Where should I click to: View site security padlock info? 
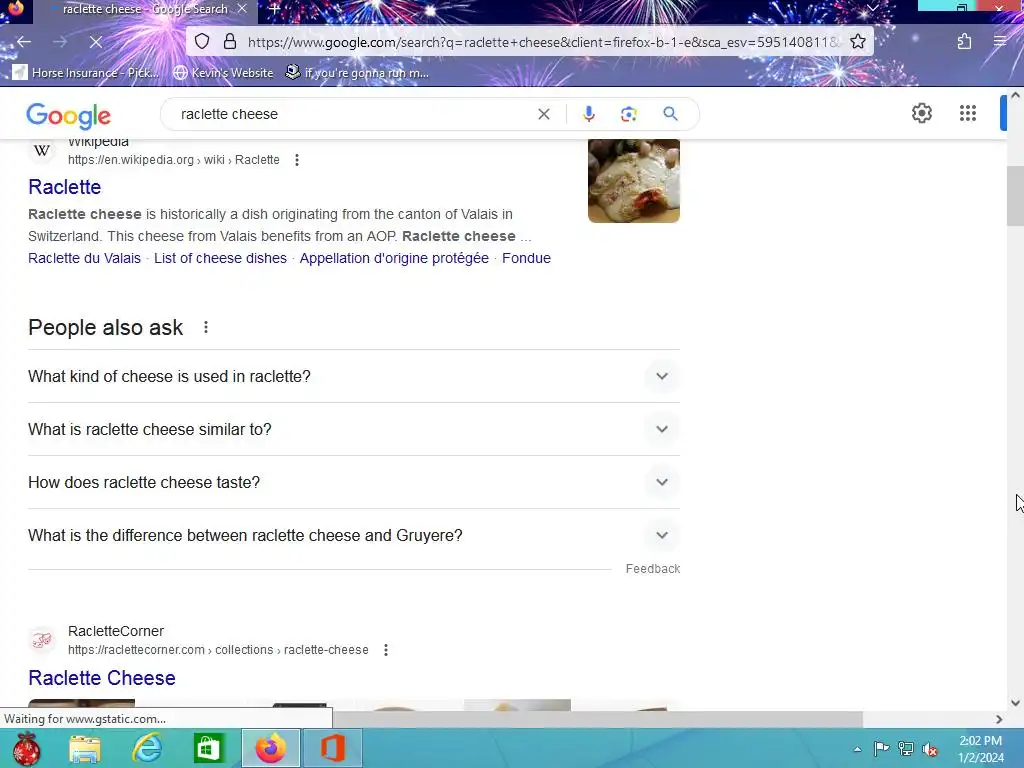pos(229,42)
